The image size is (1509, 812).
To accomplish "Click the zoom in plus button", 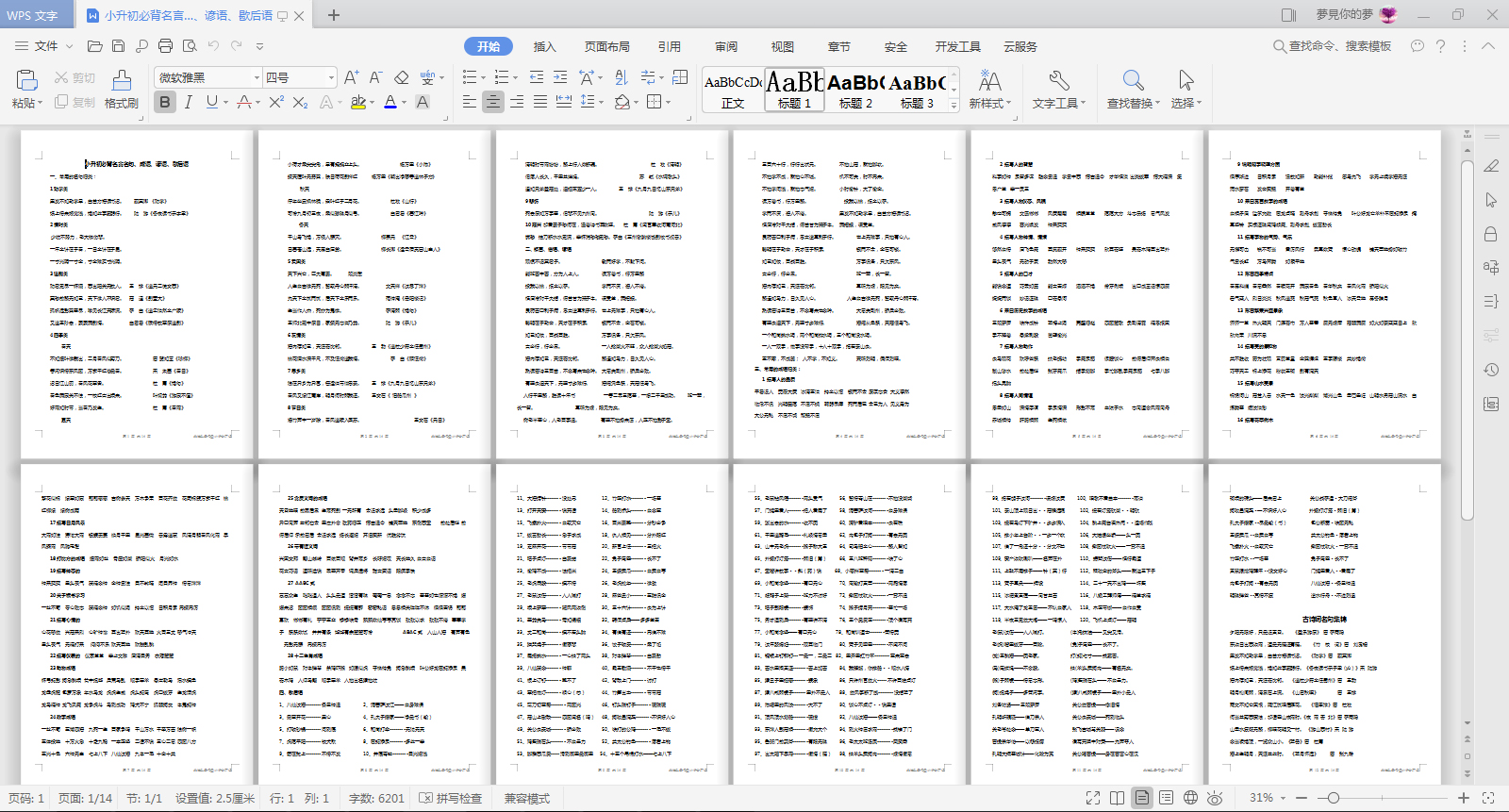I will [1464, 798].
